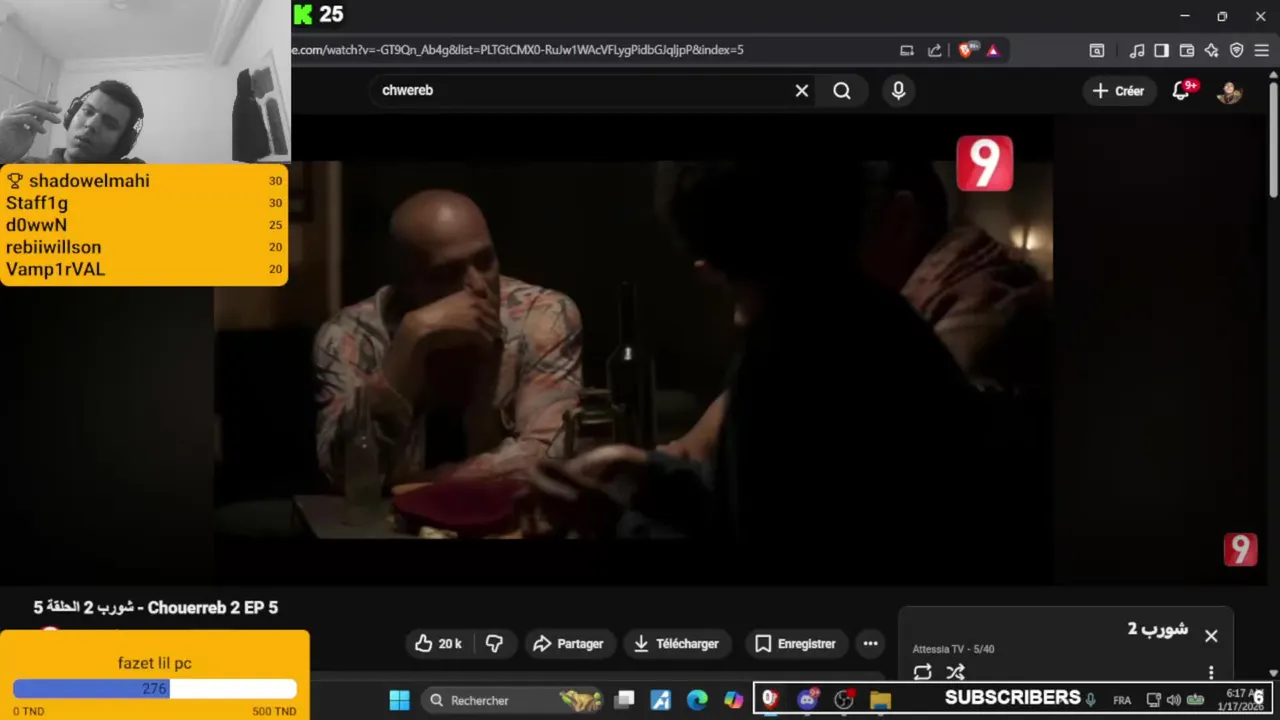The height and width of the screenshot is (720, 1280).
Task: Open the taskbar clock and date
Action: click(1240, 700)
